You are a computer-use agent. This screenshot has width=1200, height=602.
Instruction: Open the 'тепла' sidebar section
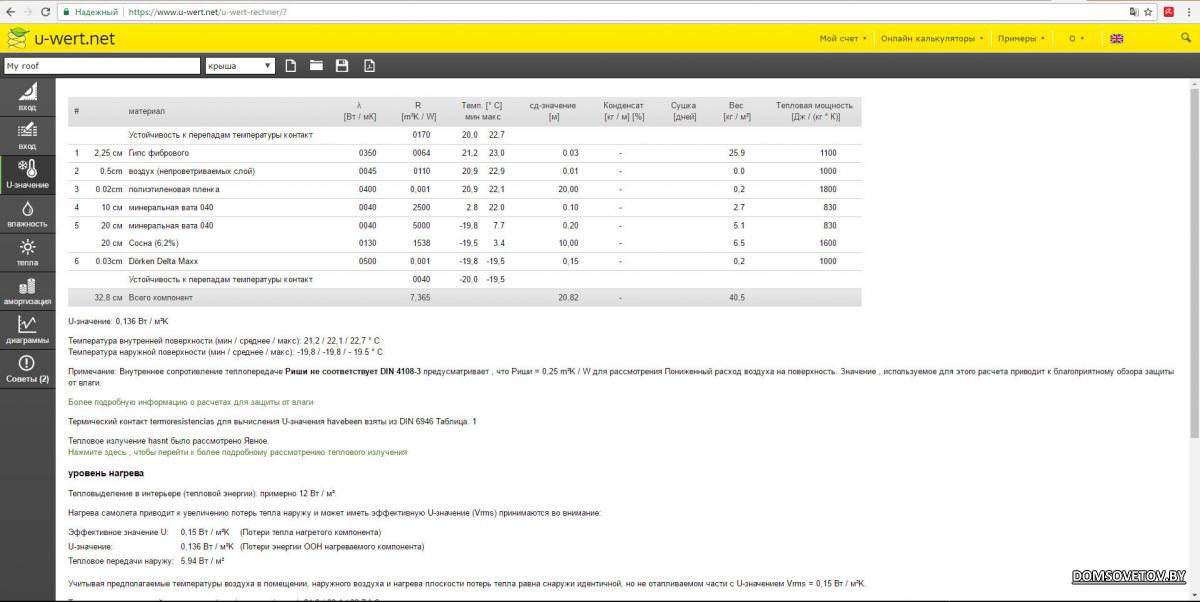point(27,252)
